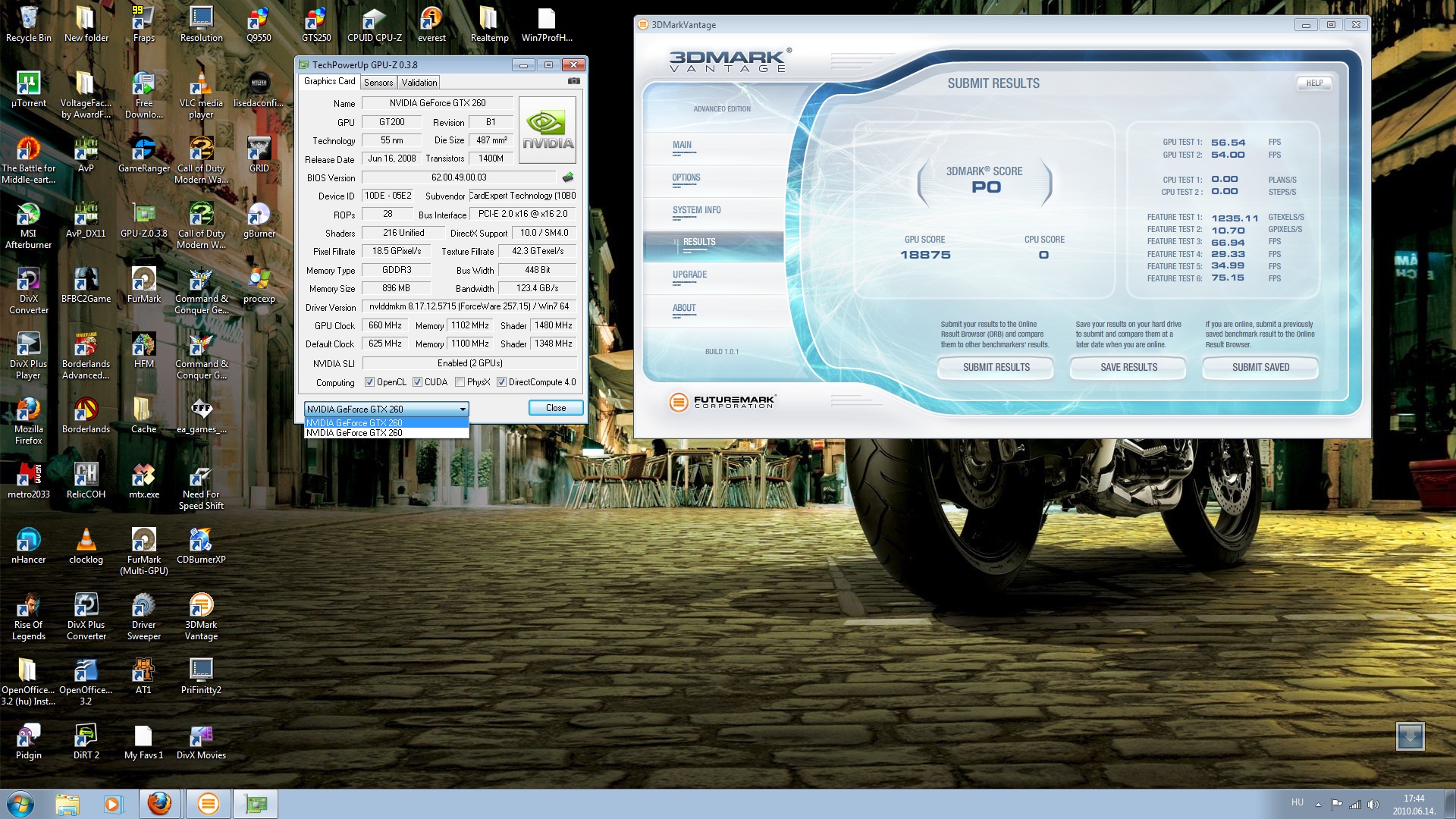Open Windows Media Player from taskbar
Image resolution: width=1456 pixels, height=819 pixels.
click(112, 804)
